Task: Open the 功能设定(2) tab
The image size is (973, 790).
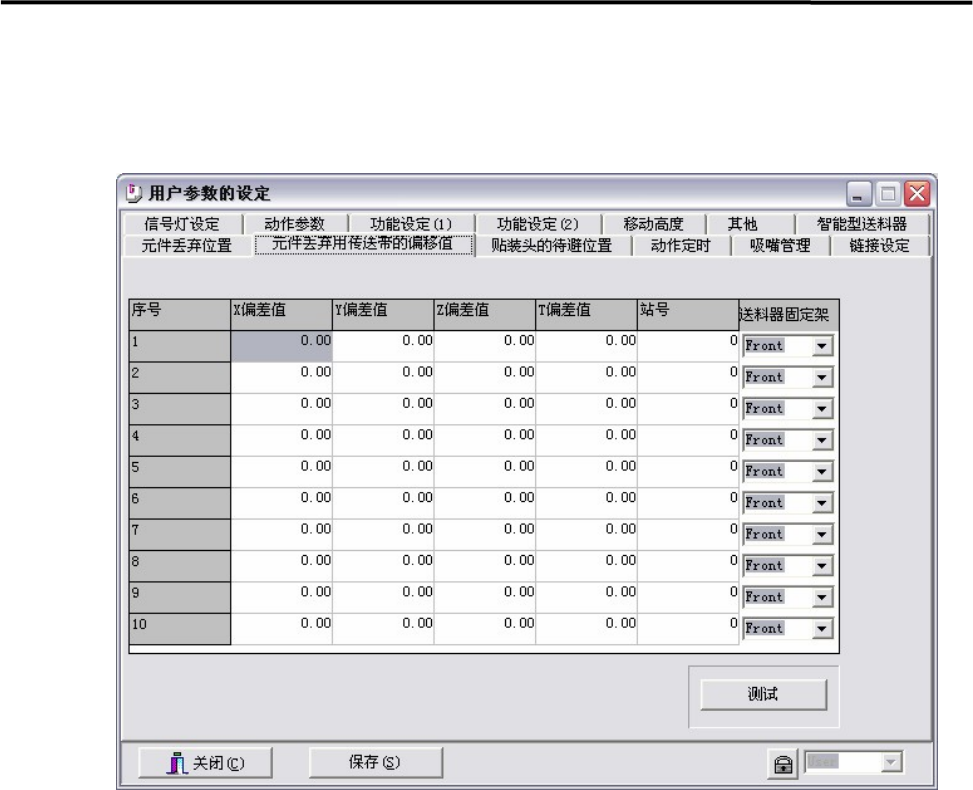Action: click(x=538, y=224)
